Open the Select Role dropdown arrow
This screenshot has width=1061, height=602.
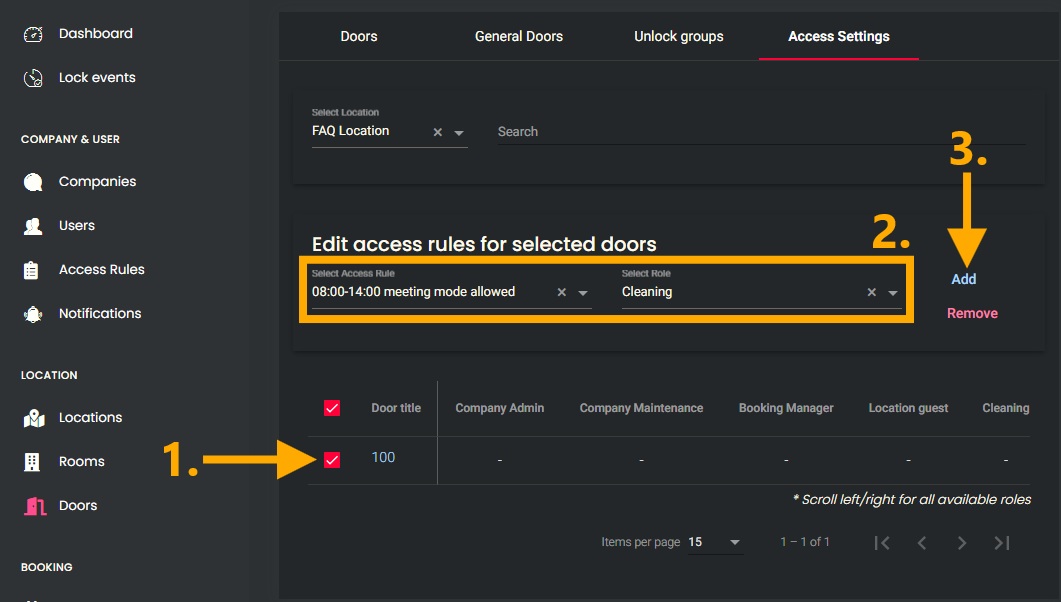click(x=893, y=293)
